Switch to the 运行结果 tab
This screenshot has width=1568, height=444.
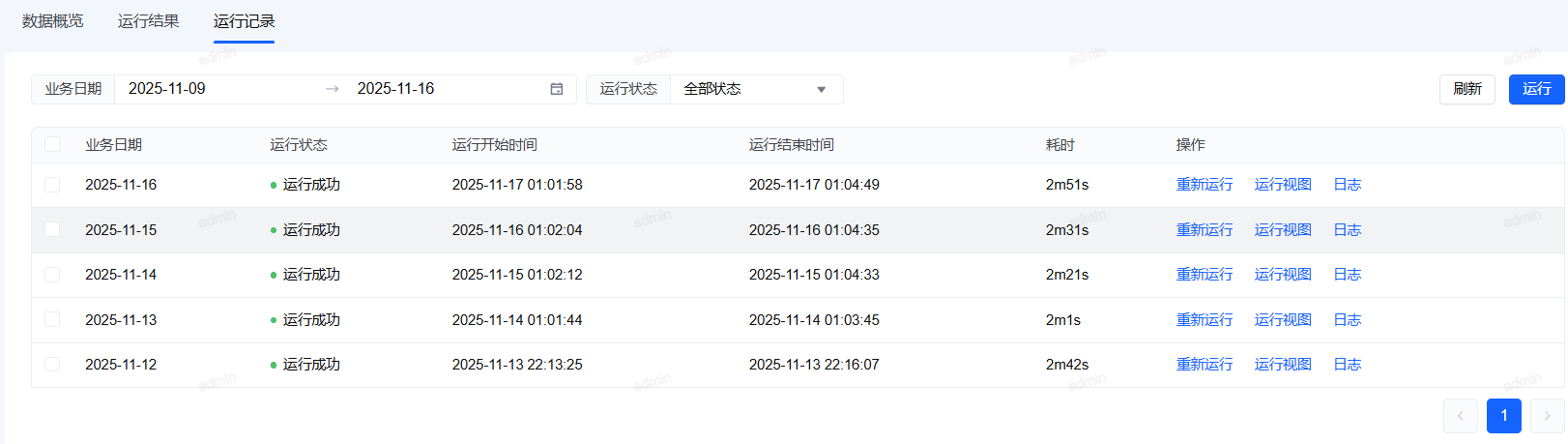[x=149, y=21]
